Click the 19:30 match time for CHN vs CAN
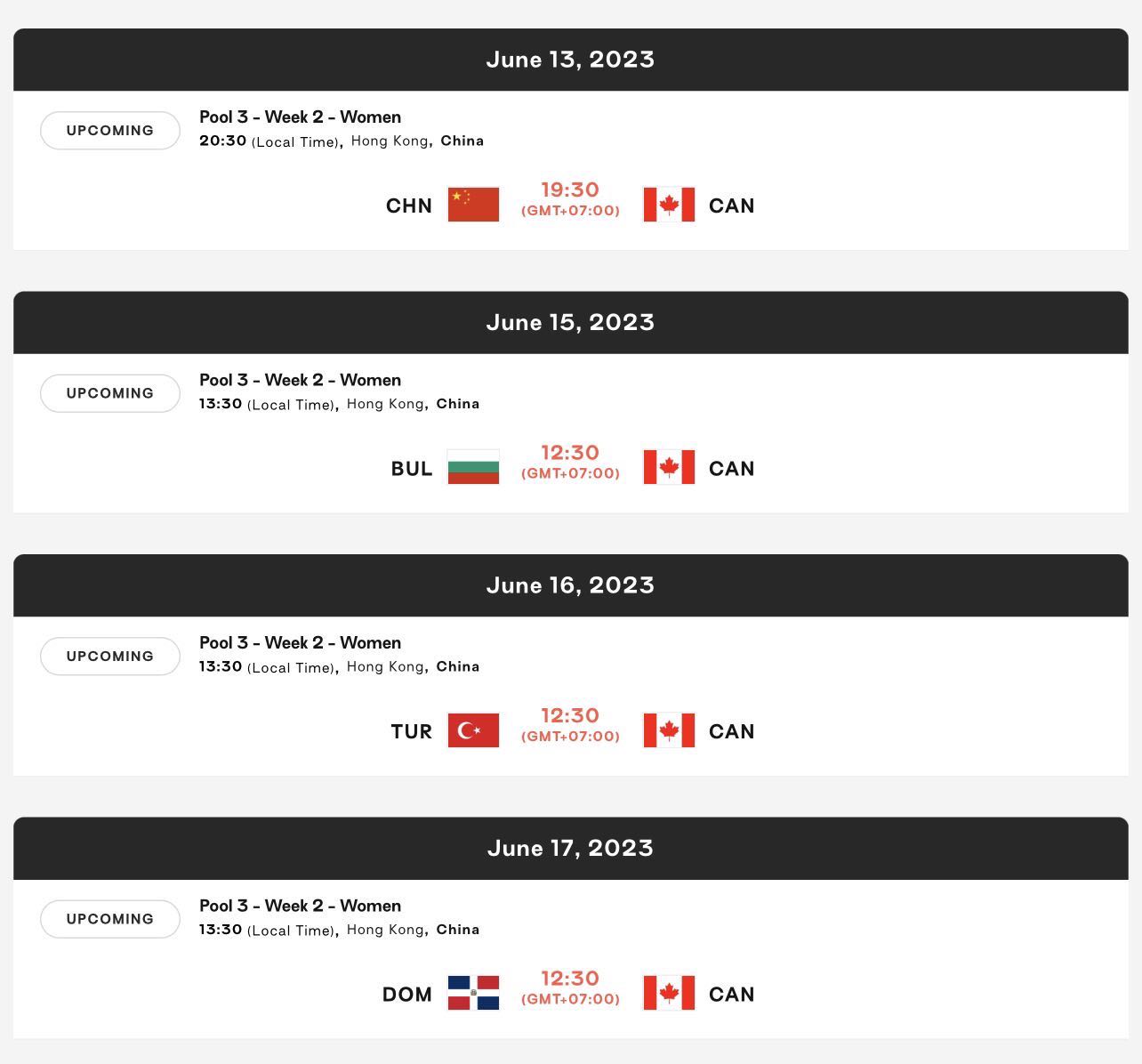The height and width of the screenshot is (1064, 1142). 570,189
